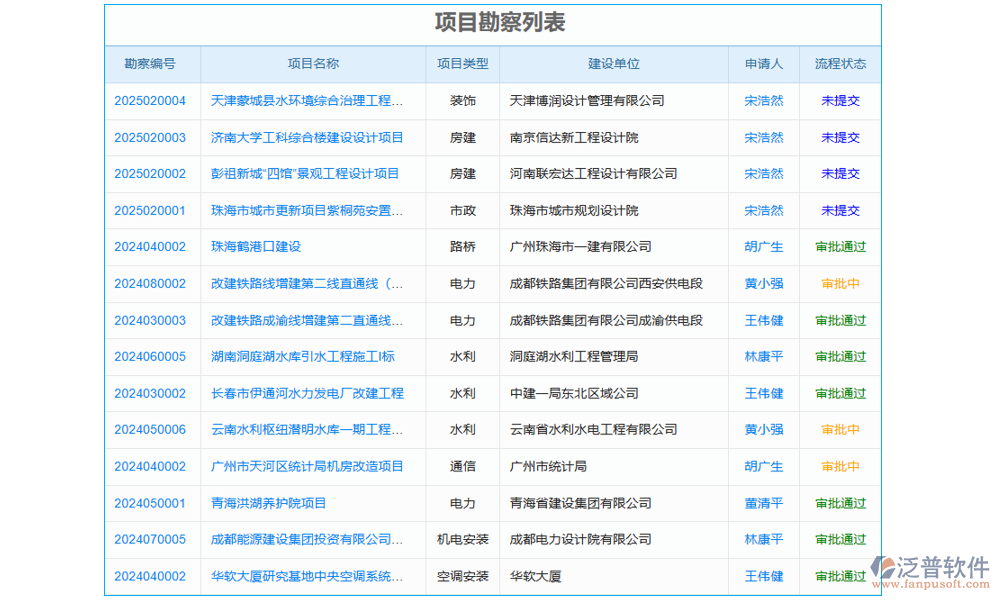Open project 济南大学工科综合楼建设设计项目
The height and width of the screenshot is (600, 1000).
pos(308,137)
